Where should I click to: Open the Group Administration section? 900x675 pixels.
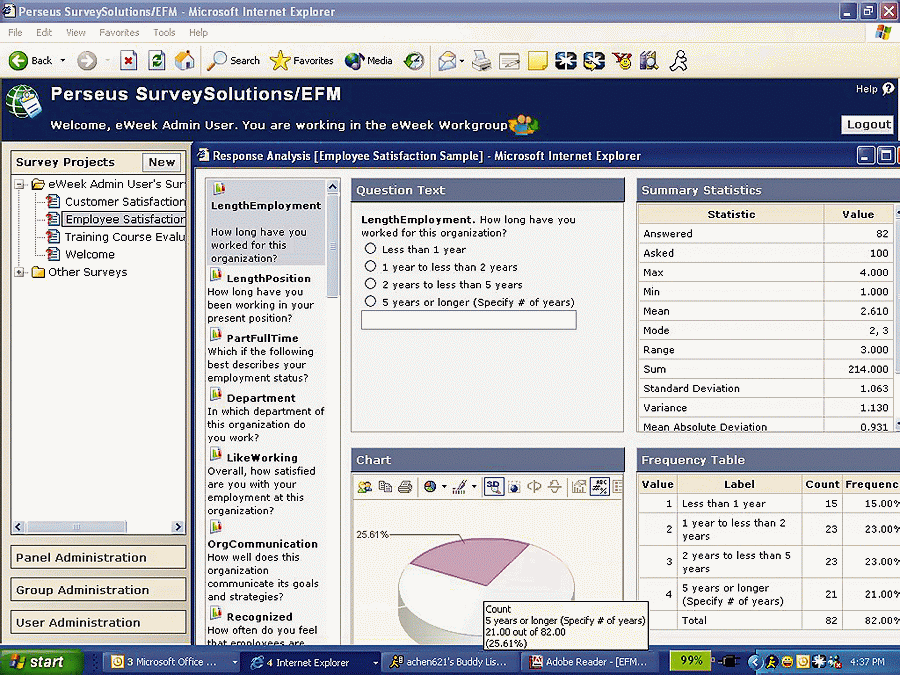[x=98, y=589]
